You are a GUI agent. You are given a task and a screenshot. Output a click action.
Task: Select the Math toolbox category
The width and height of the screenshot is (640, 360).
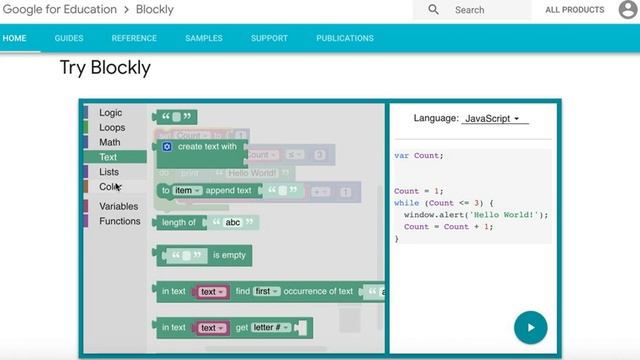116,142
